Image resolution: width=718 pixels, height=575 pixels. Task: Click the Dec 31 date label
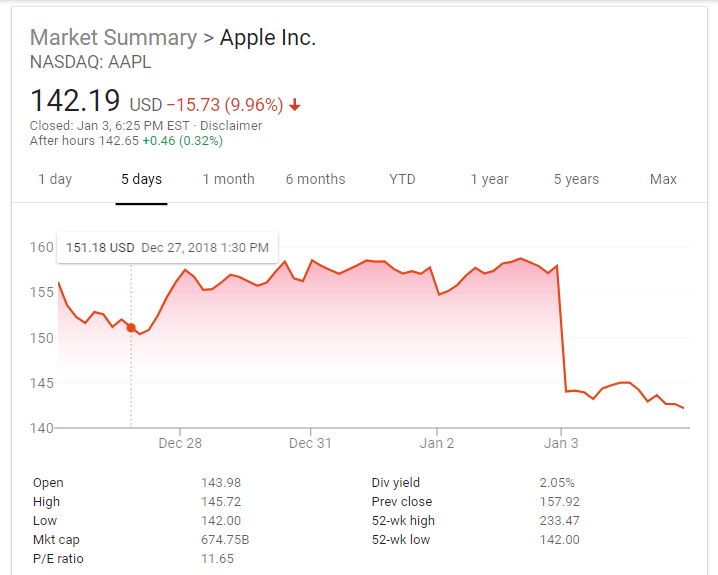(310, 443)
